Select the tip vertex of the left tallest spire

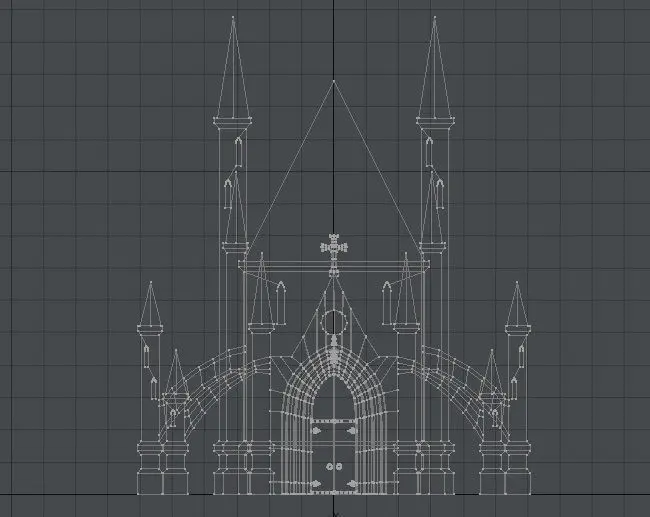point(233,17)
